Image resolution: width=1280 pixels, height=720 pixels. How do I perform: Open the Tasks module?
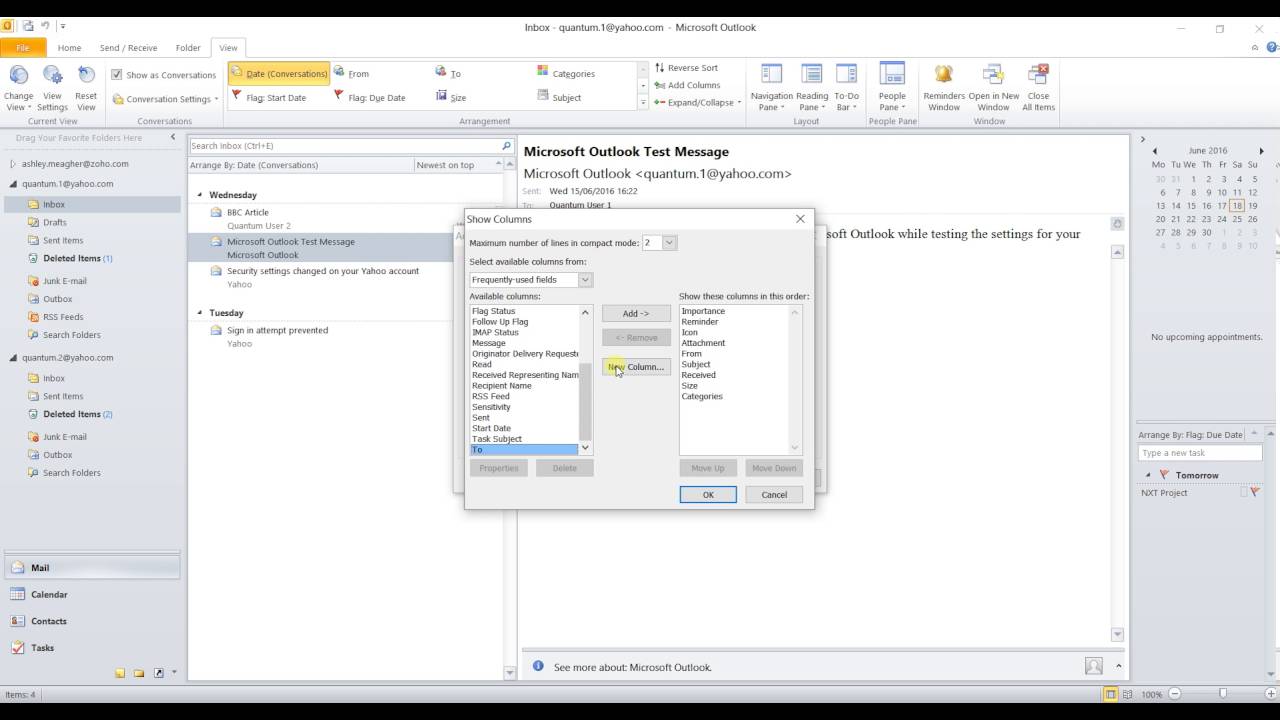92,647
